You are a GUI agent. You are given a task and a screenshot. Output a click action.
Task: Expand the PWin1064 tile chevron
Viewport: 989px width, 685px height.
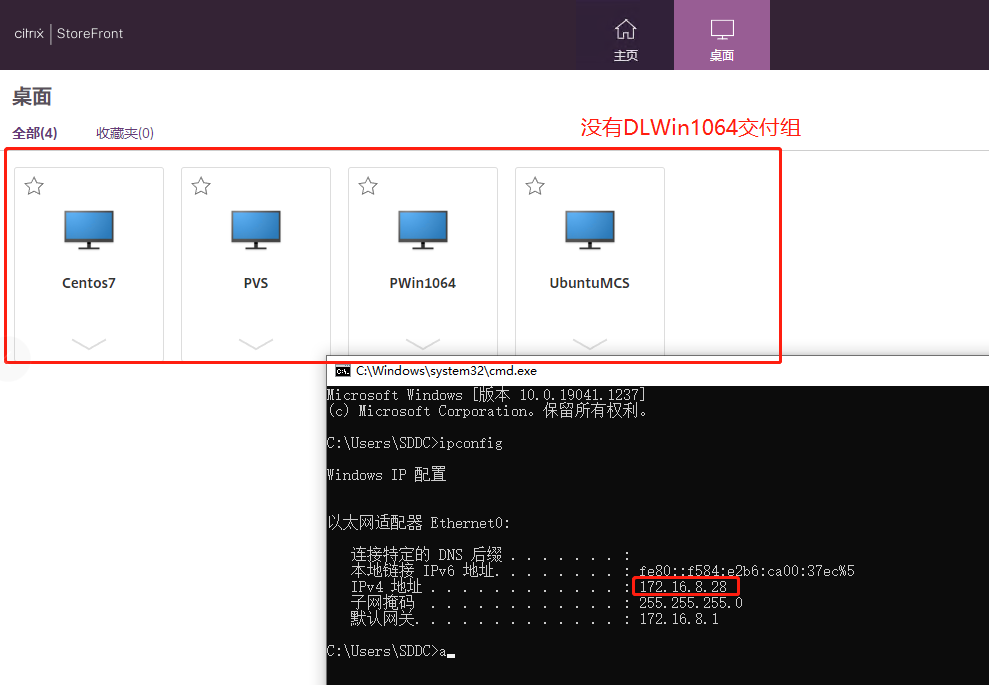coord(422,344)
